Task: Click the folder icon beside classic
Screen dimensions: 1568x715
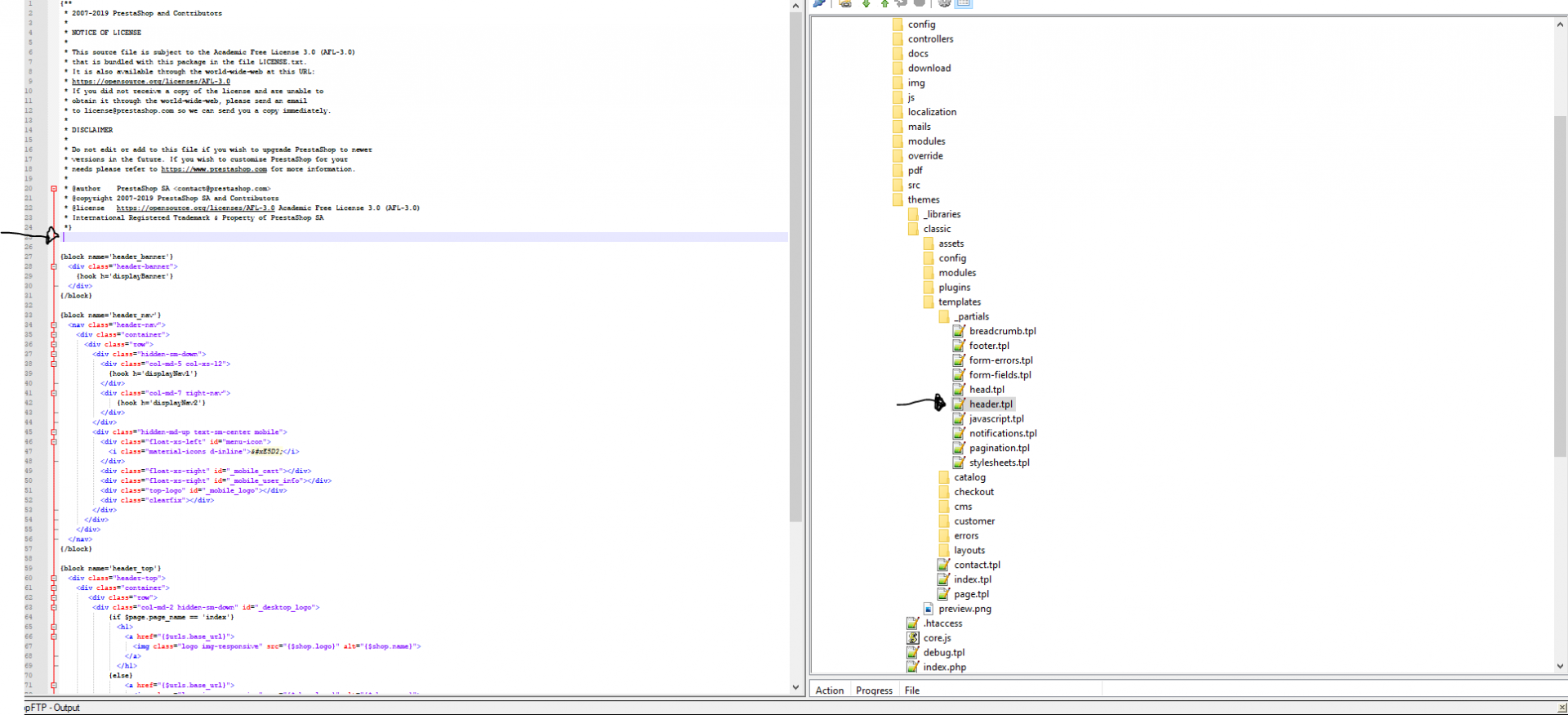Action: (914, 229)
